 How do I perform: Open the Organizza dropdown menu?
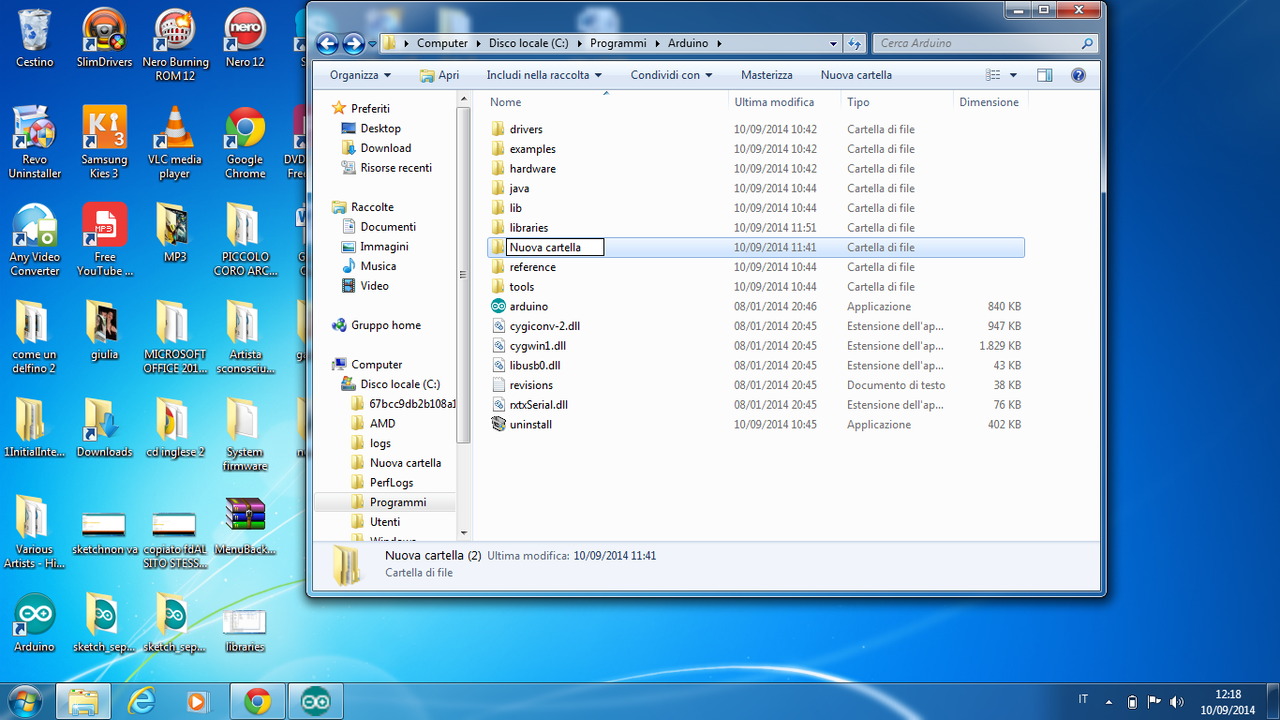360,75
